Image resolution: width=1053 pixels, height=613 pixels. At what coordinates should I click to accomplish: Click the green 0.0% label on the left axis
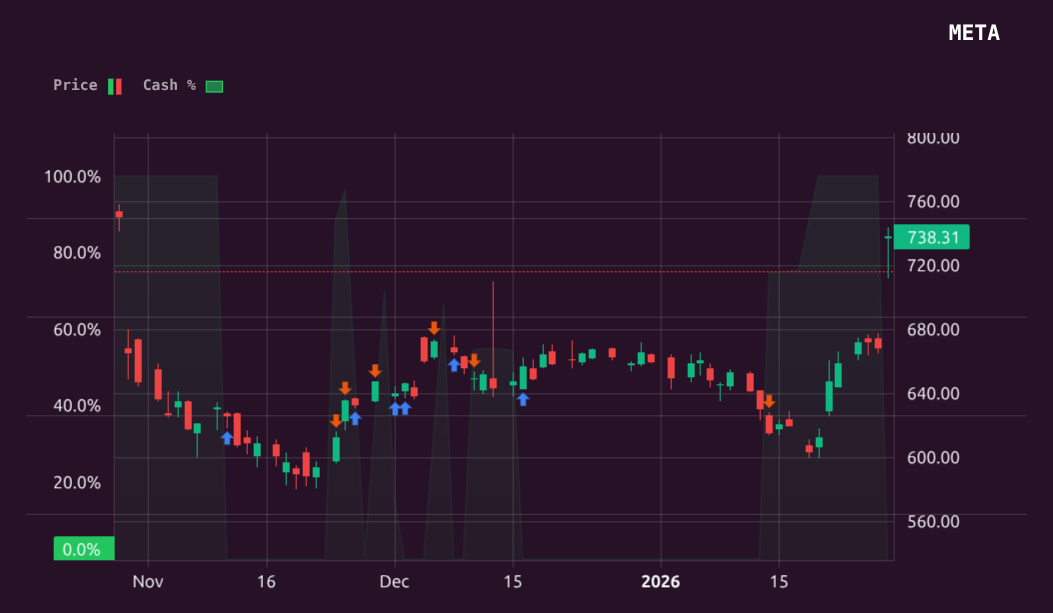[84, 548]
